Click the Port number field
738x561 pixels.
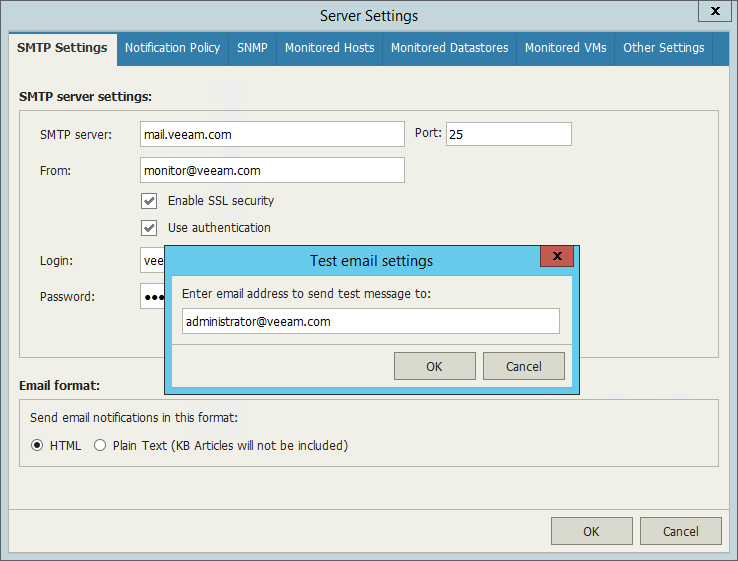[x=508, y=134]
